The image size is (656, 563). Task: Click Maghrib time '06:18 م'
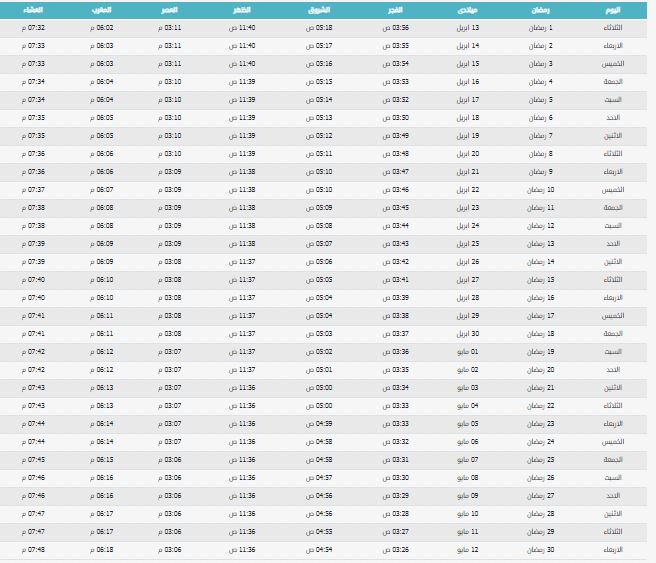point(101,550)
